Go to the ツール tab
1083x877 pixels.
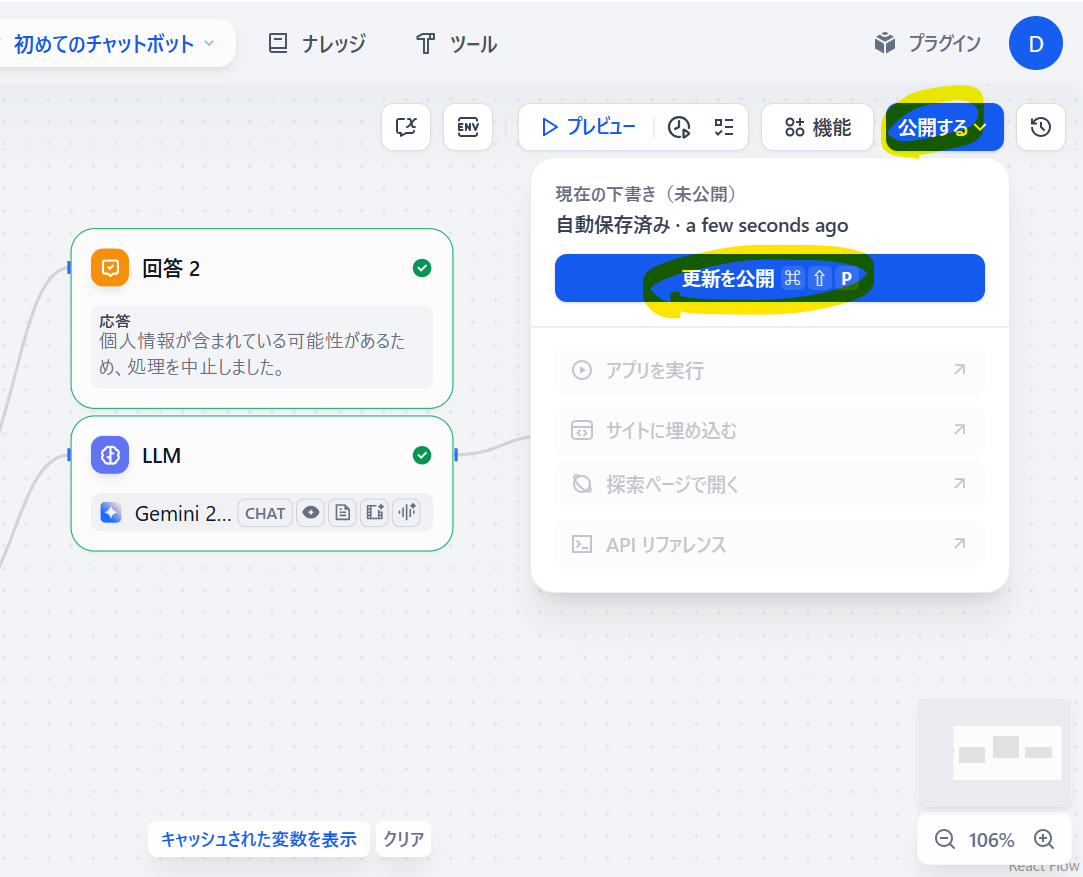457,44
